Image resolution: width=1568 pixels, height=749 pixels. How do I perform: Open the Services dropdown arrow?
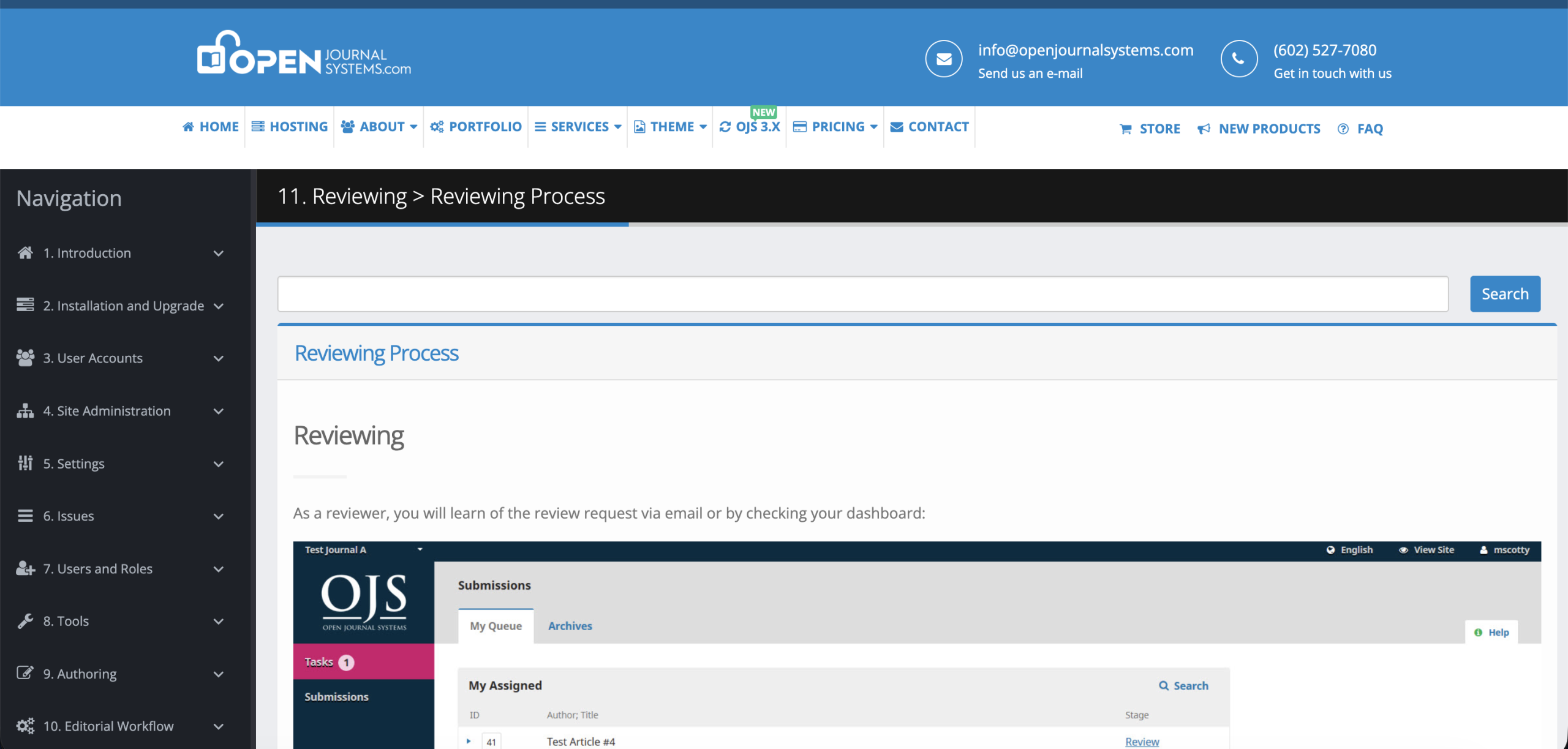coord(618,127)
